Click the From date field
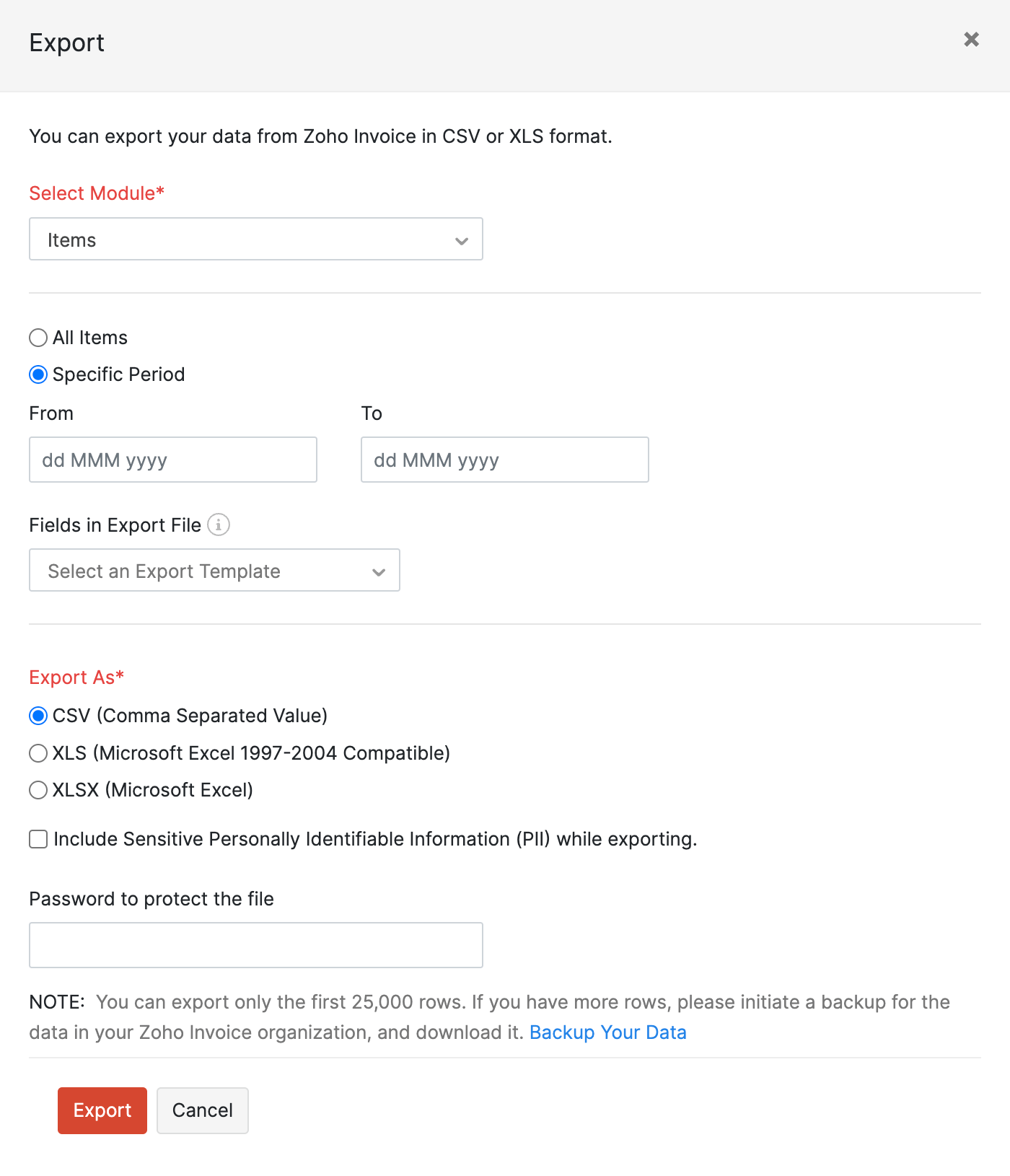Viewport: 1010px width, 1176px height. [173, 460]
